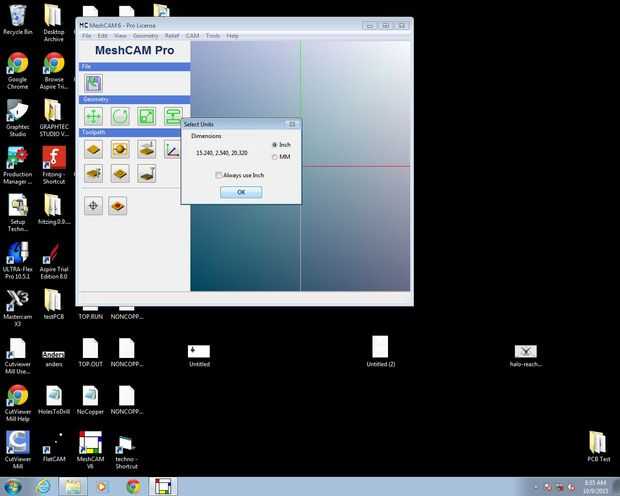Click the first Toolpath icon with flat gold block
This screenshot has width=620, height=496.
point(94,150)
